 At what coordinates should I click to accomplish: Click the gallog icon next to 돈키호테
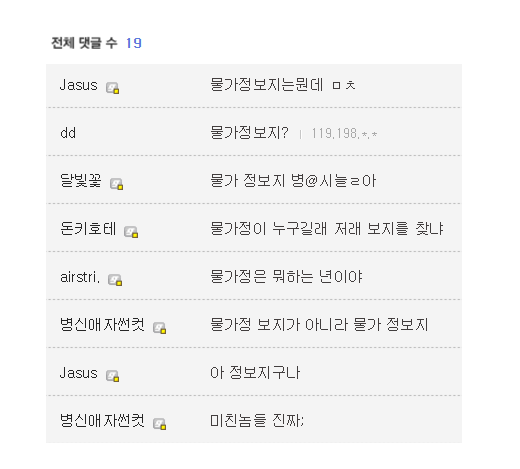tap(131, 232)
